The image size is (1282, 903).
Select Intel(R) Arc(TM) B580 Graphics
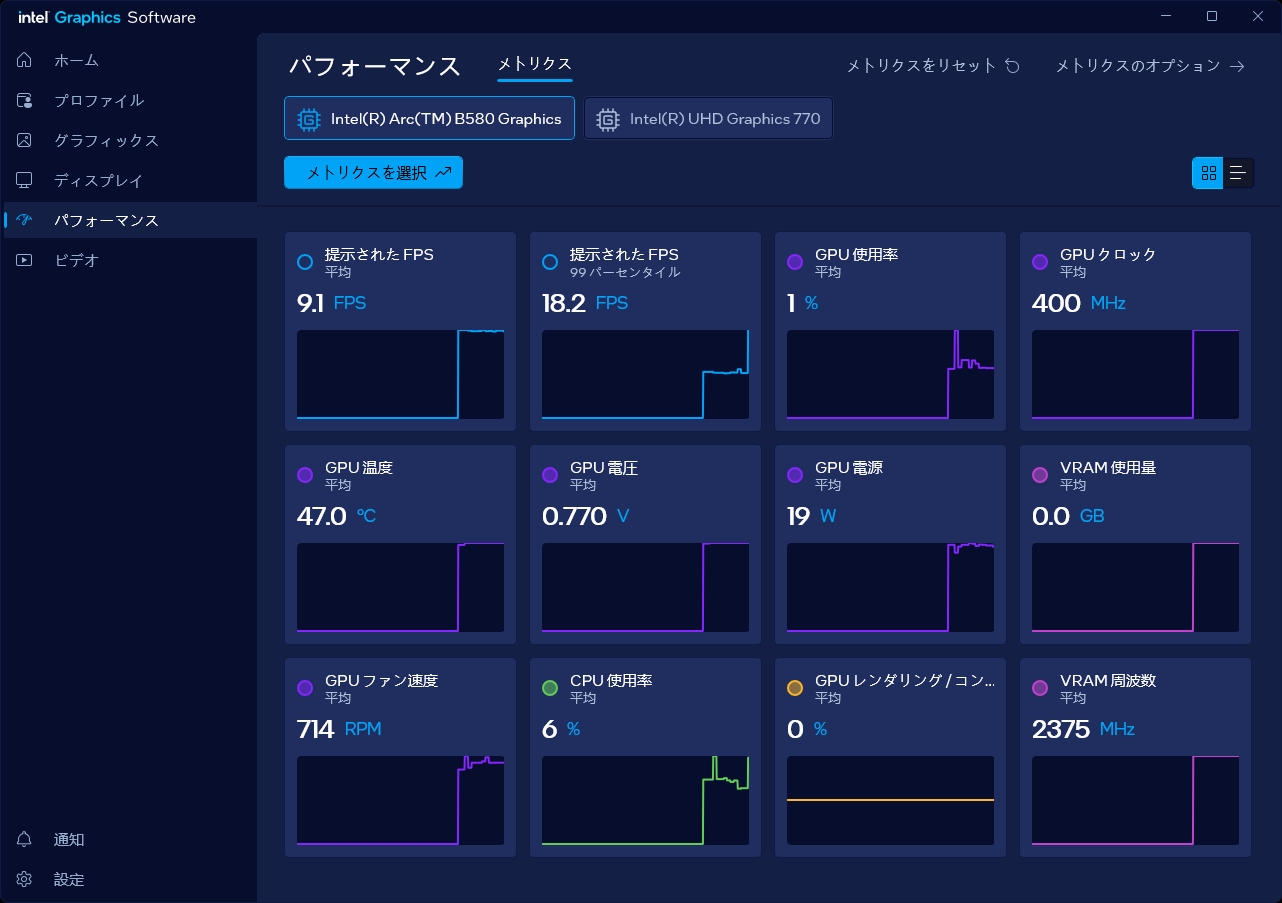click(x=429, y=119)
